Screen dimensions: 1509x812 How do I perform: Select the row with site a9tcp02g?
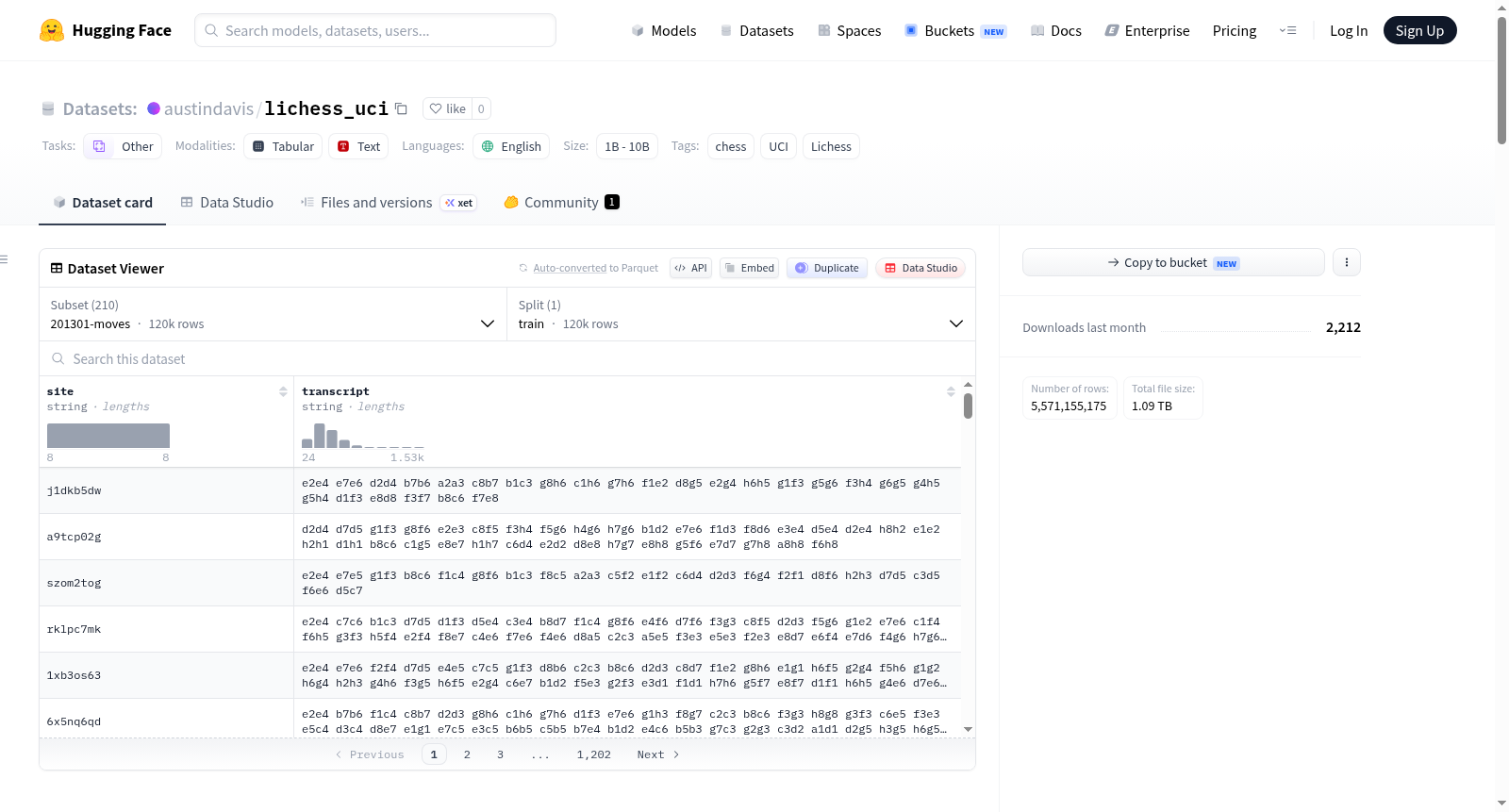pyautogui.click(x=500, y=537)
